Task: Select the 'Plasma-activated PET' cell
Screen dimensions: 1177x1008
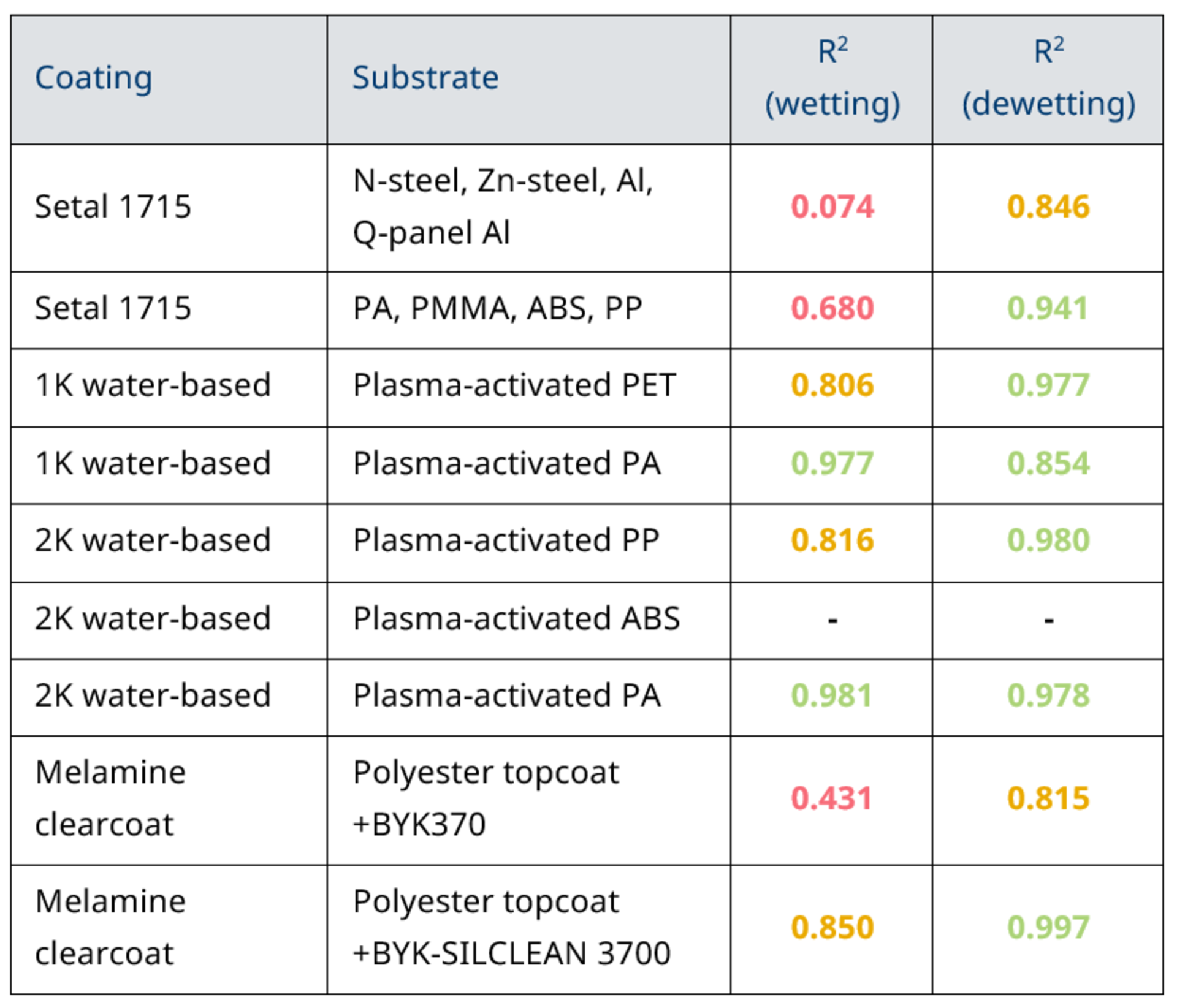Action: [x=514, y=385]
